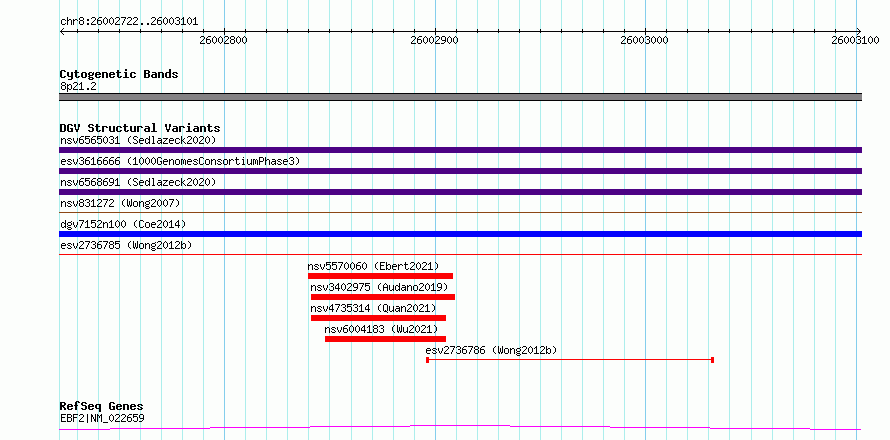Open variant label nsv6004183 (Wu2021)
Viewport: 890px width, 440px height.
point(381,329)
